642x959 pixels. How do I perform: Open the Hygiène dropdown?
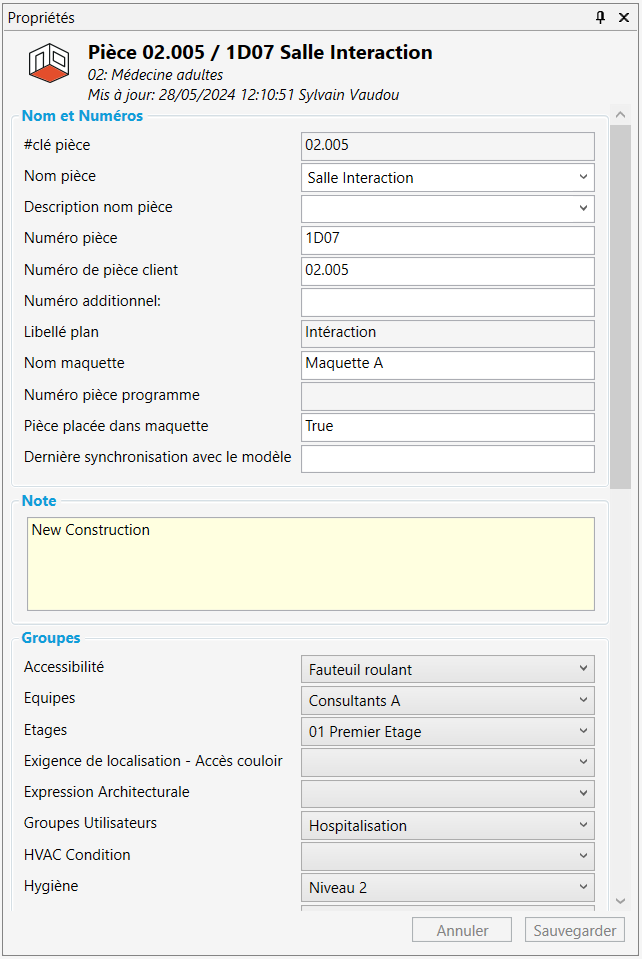(x=583, y=887)
